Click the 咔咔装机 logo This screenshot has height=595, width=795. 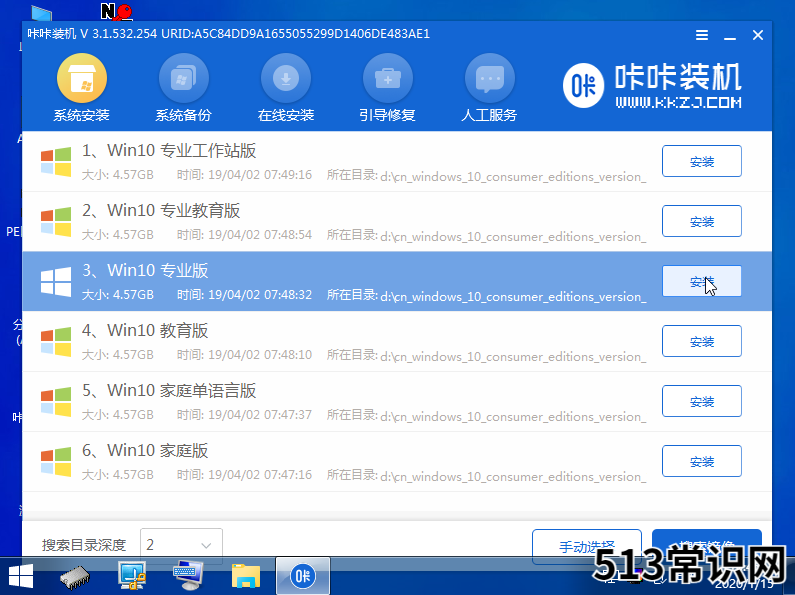click(x=653, y=85)
